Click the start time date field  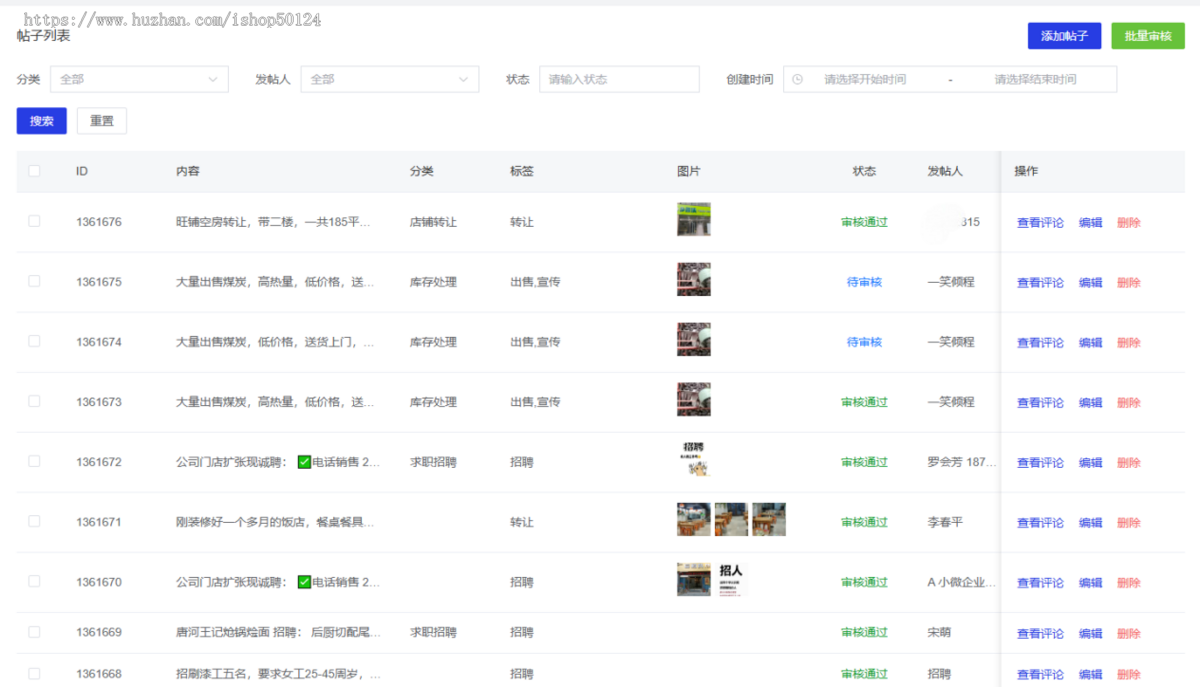pos(865,79)
